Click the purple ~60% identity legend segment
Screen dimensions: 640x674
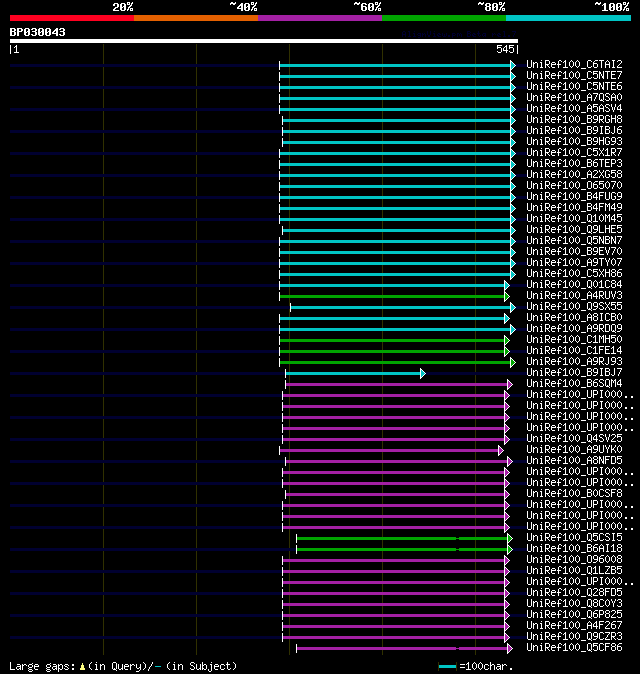click(x=320, y=18)
